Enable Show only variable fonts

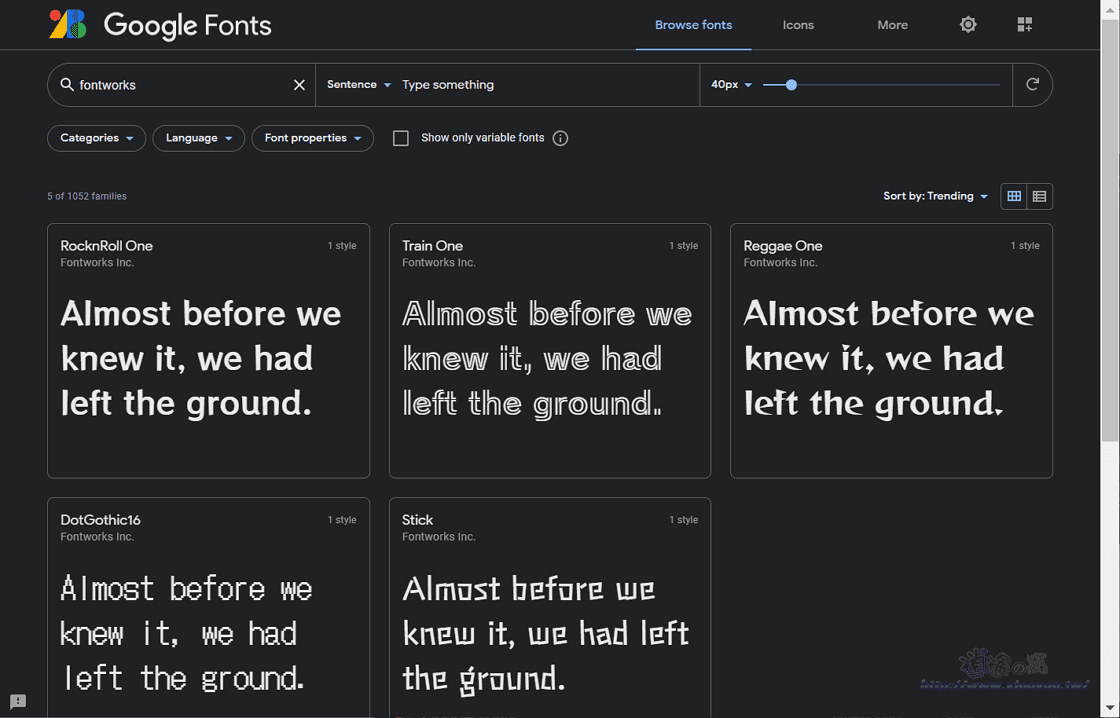(400, 138)
